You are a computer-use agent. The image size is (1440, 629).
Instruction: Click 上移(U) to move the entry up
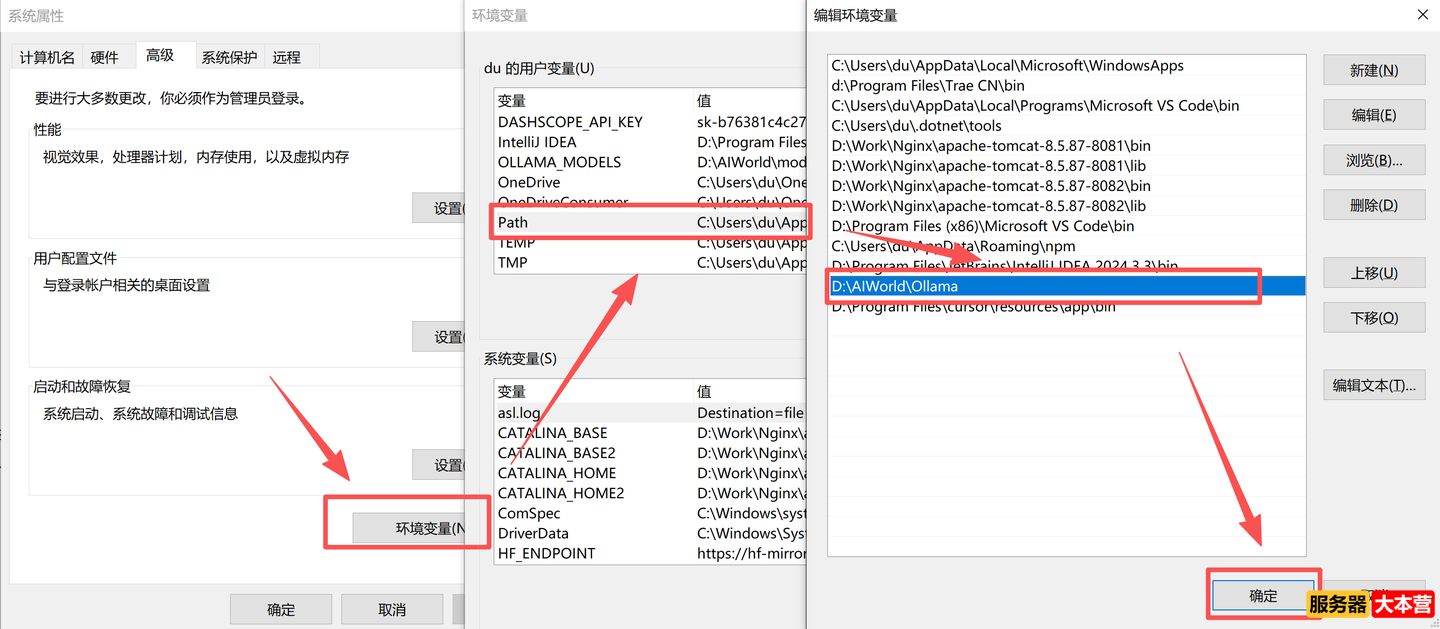click(1374, 272)
